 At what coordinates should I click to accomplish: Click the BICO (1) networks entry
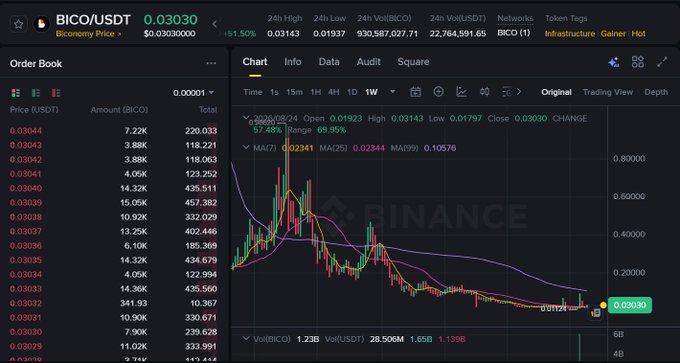point(513,33)
